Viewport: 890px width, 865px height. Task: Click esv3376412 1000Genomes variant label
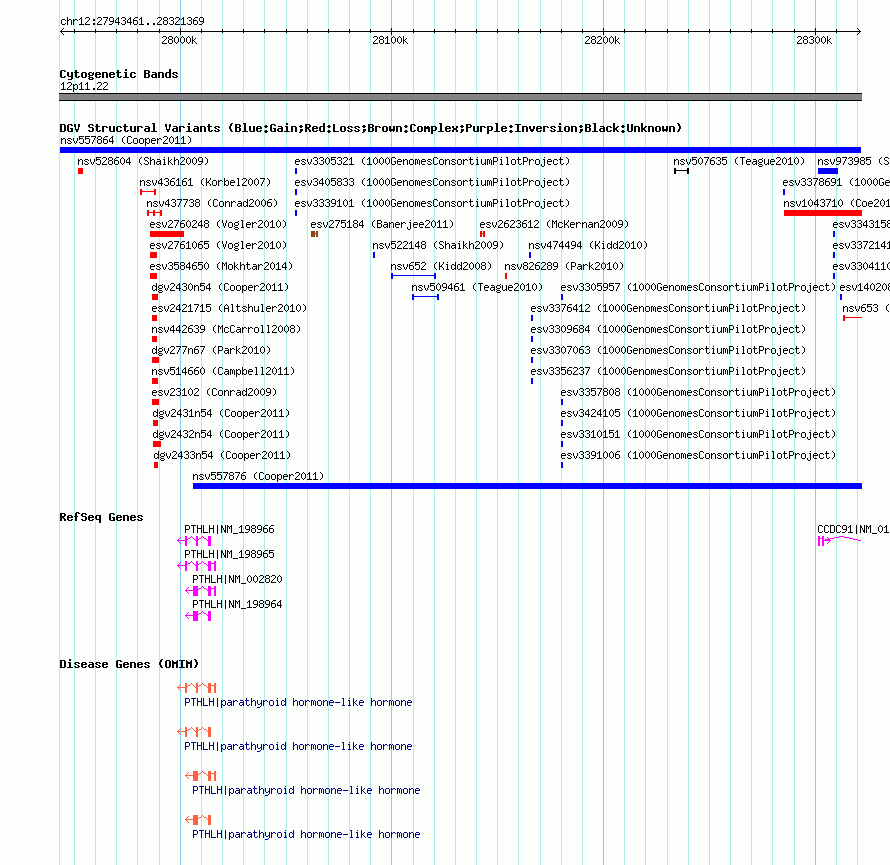(x=668, y=308)
